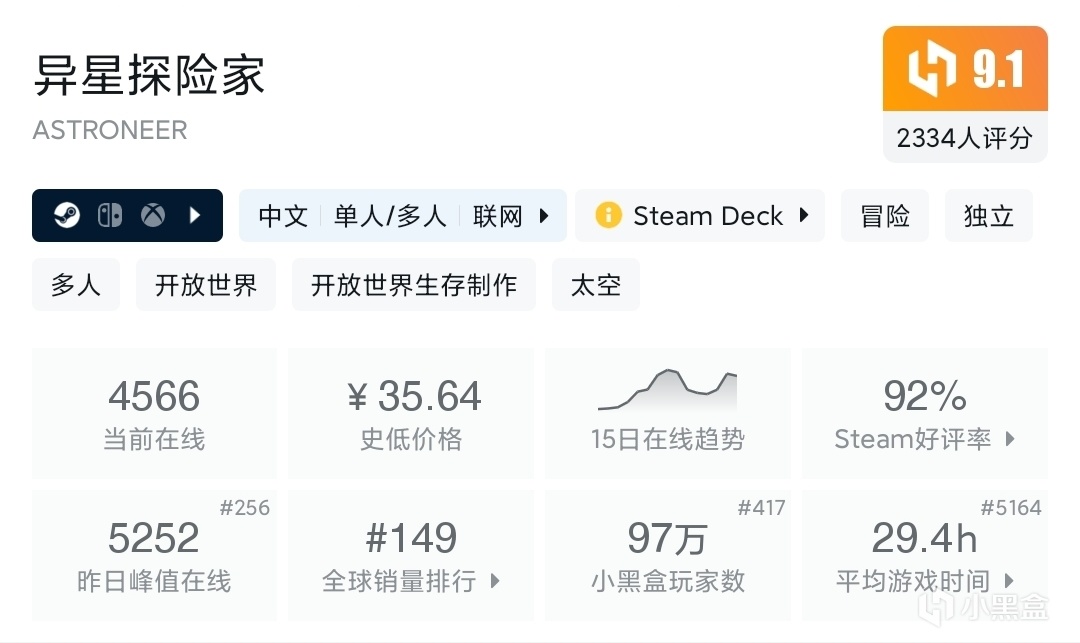
Task: Select the 多人 tag
Action: tap(76, 285)
